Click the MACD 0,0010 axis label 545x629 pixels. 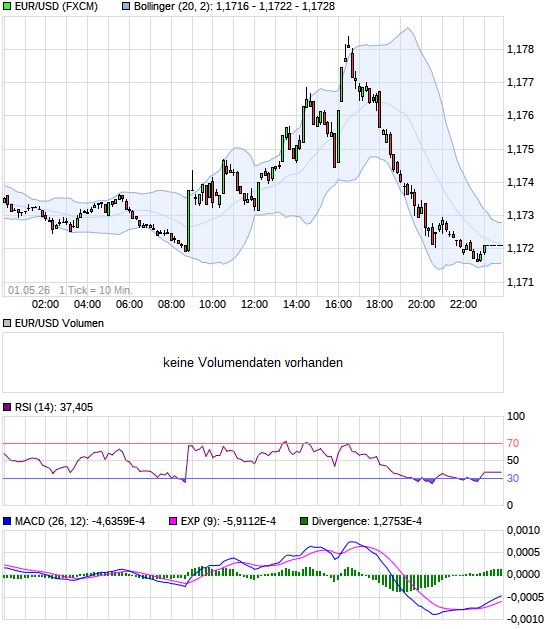[523, 530]
